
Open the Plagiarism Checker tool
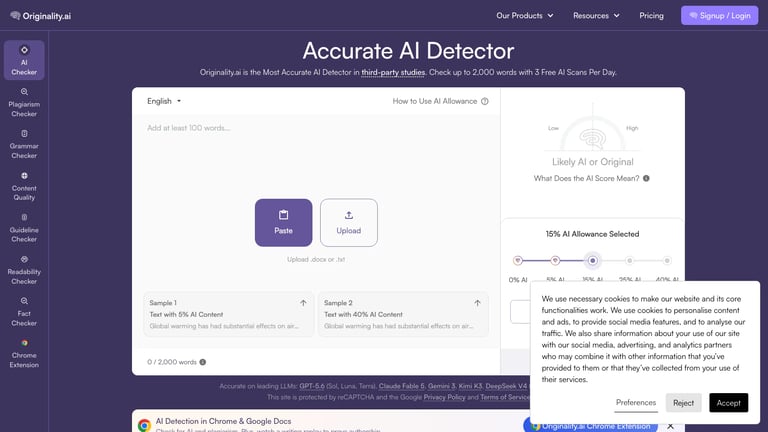24,102
